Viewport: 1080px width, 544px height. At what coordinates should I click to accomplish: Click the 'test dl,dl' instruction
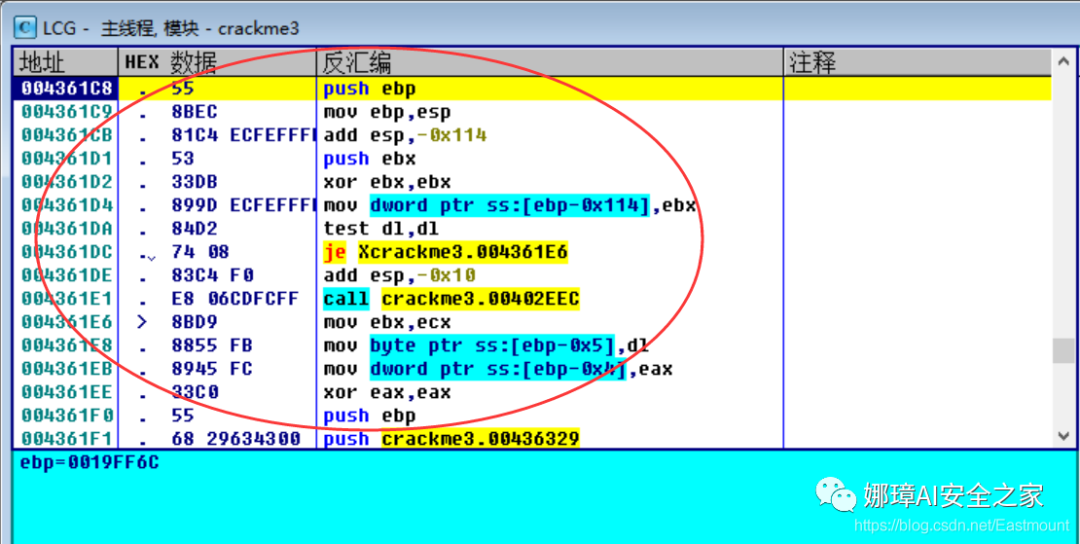tap(381, 229)
